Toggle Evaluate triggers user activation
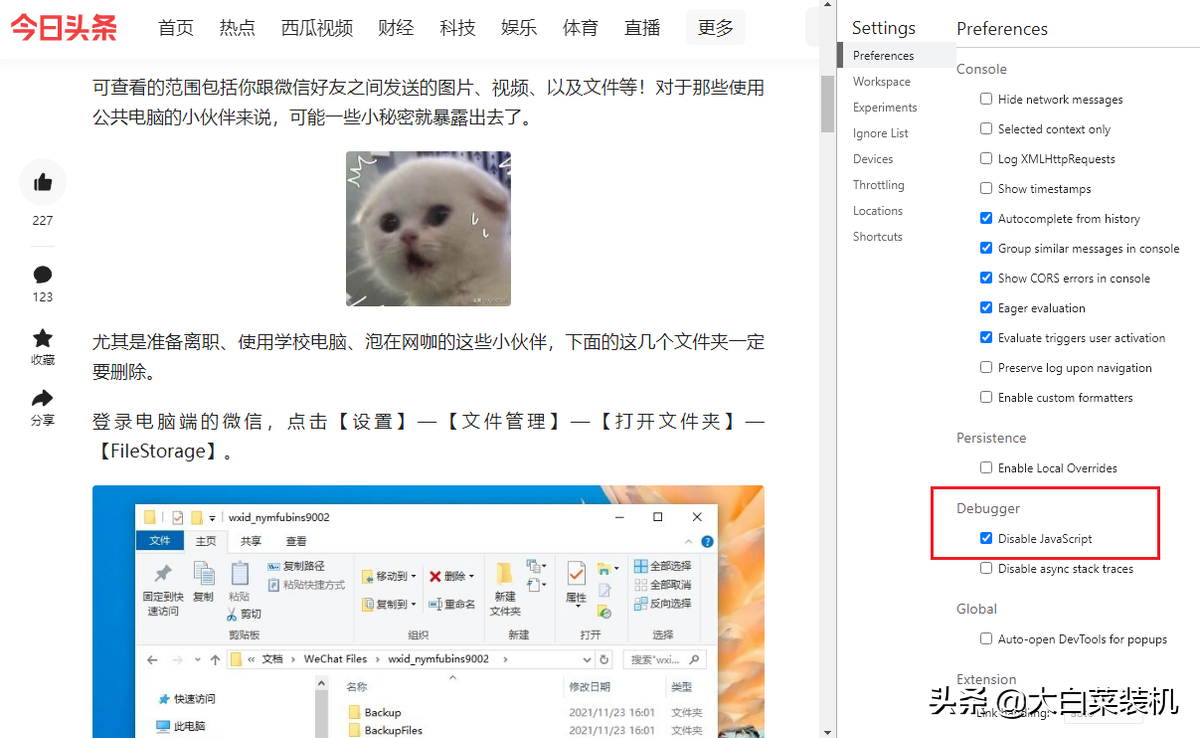Viewport: 1200px width, 738px height. tap(987, 338)
